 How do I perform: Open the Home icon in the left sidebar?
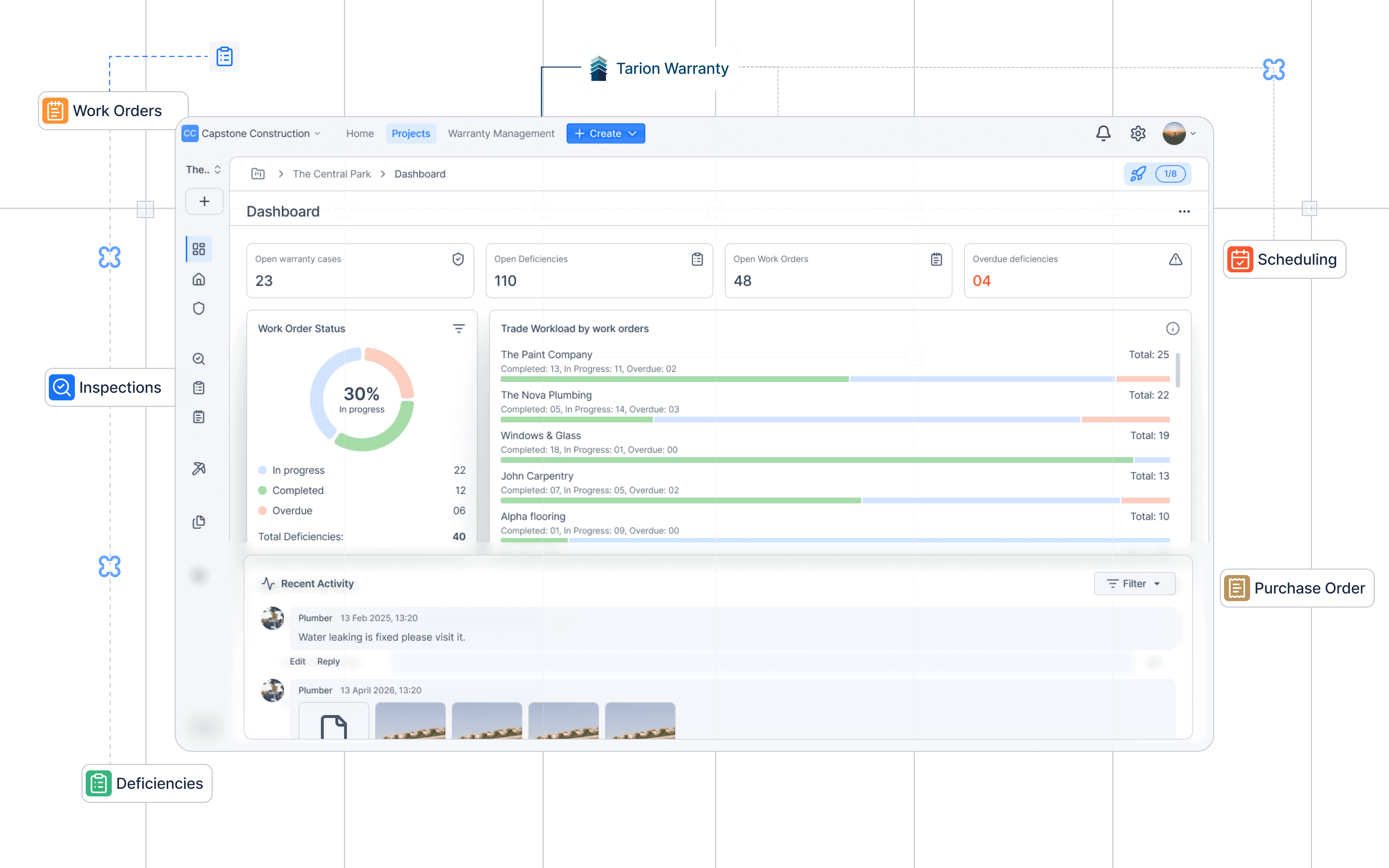tap(199, 280)
